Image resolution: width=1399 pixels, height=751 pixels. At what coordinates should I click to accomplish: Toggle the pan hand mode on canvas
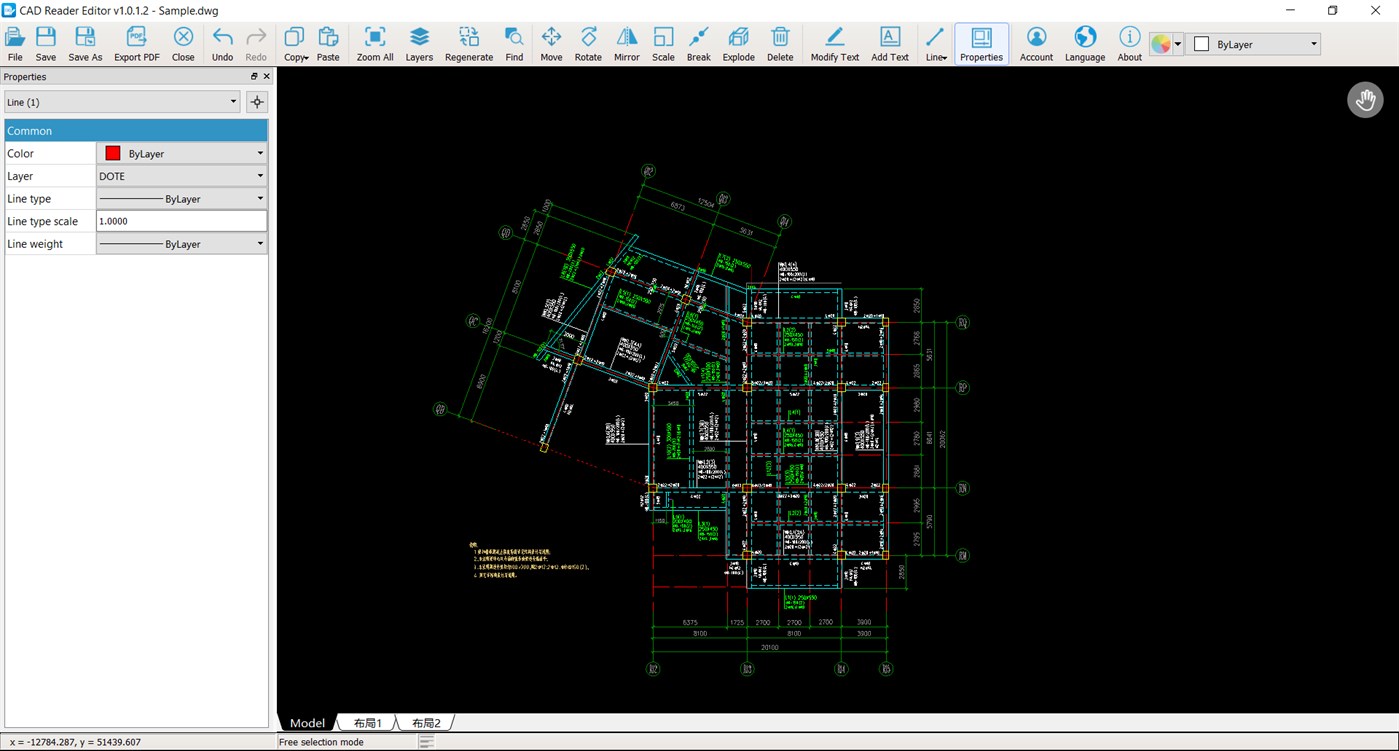pos(1365,99)
